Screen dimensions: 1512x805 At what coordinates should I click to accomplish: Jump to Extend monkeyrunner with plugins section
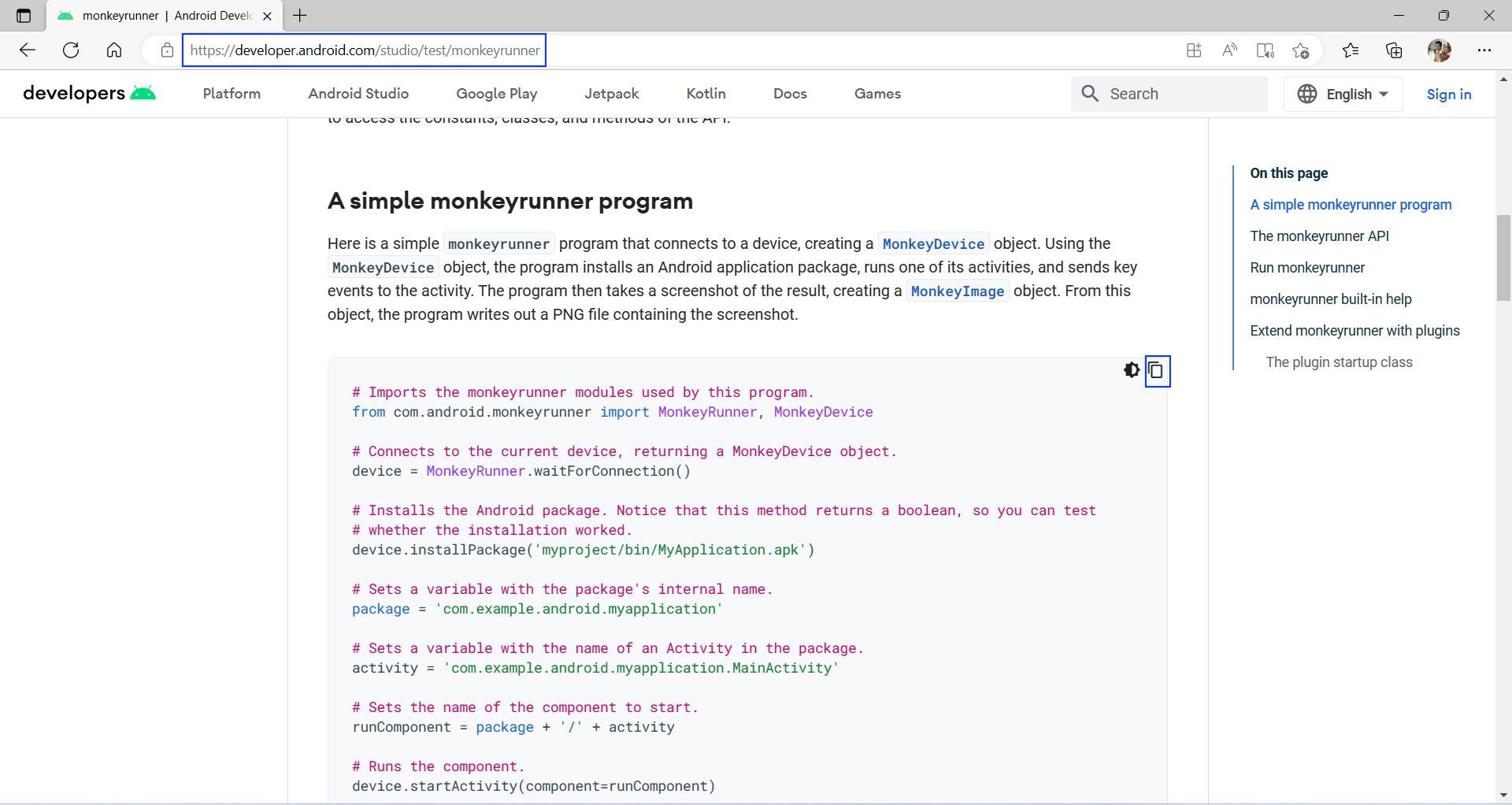[x=1354, y=331]
